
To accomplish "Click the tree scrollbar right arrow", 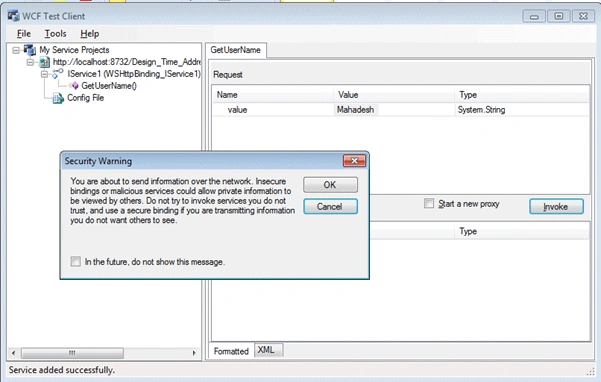I will (194, 353).
